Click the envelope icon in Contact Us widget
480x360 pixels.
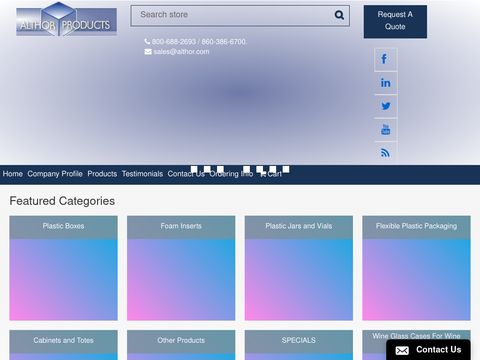tap(402, 350)
